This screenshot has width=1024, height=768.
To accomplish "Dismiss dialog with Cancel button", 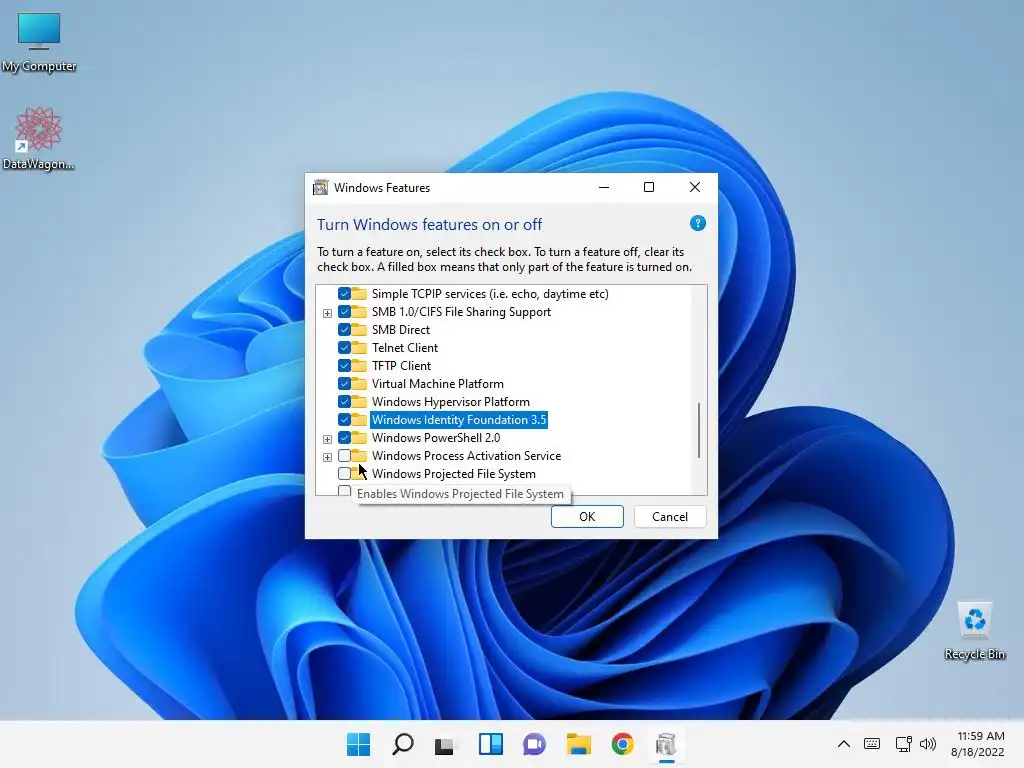I will click(x=670, y=517).
